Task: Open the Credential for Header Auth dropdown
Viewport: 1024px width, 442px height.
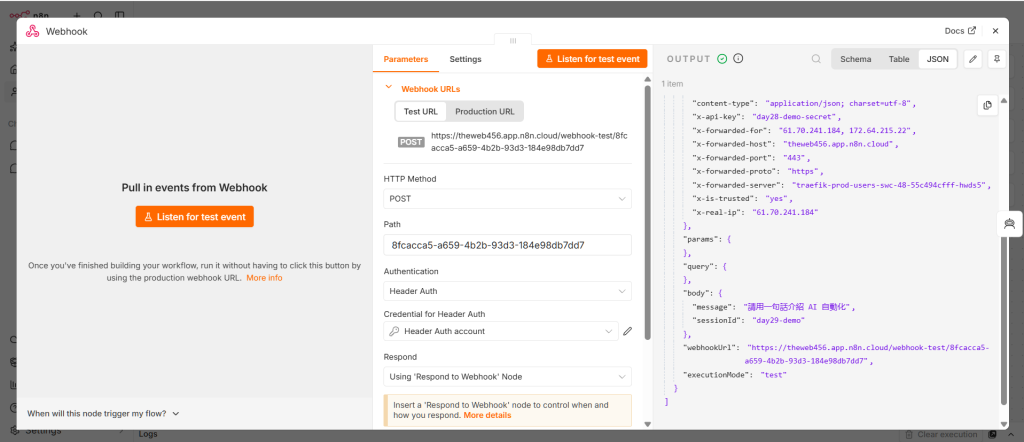Action: pos(501,331)
